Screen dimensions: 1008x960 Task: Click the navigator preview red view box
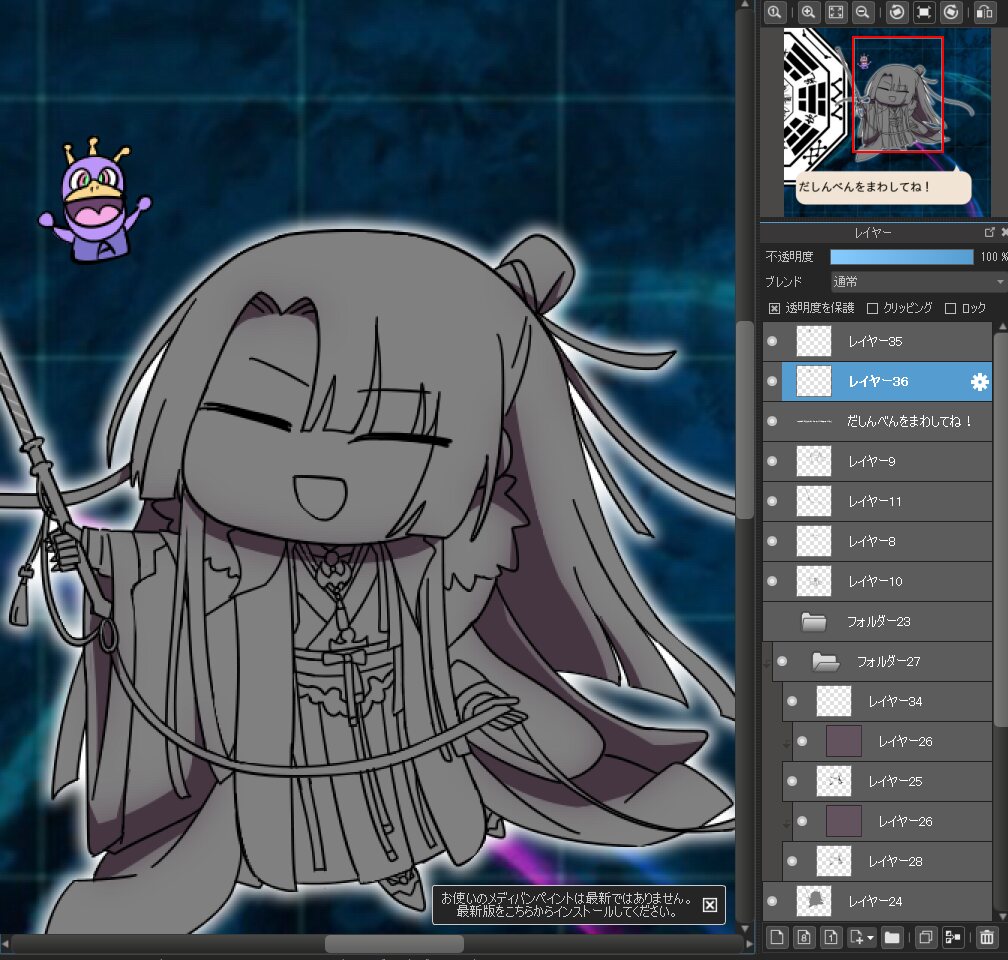point(898,95)
